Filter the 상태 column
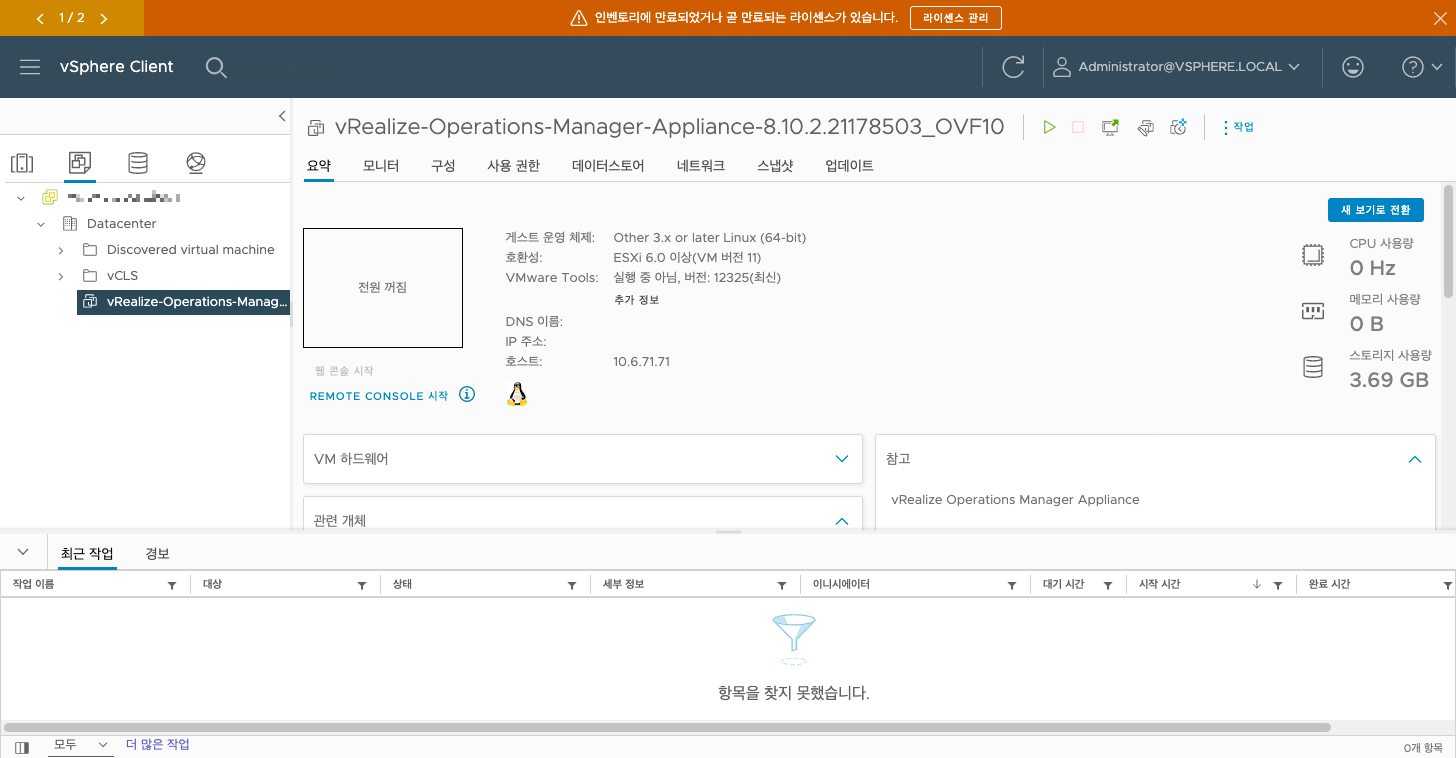Viewport: 1456px width, 758px height. (572, 586)
